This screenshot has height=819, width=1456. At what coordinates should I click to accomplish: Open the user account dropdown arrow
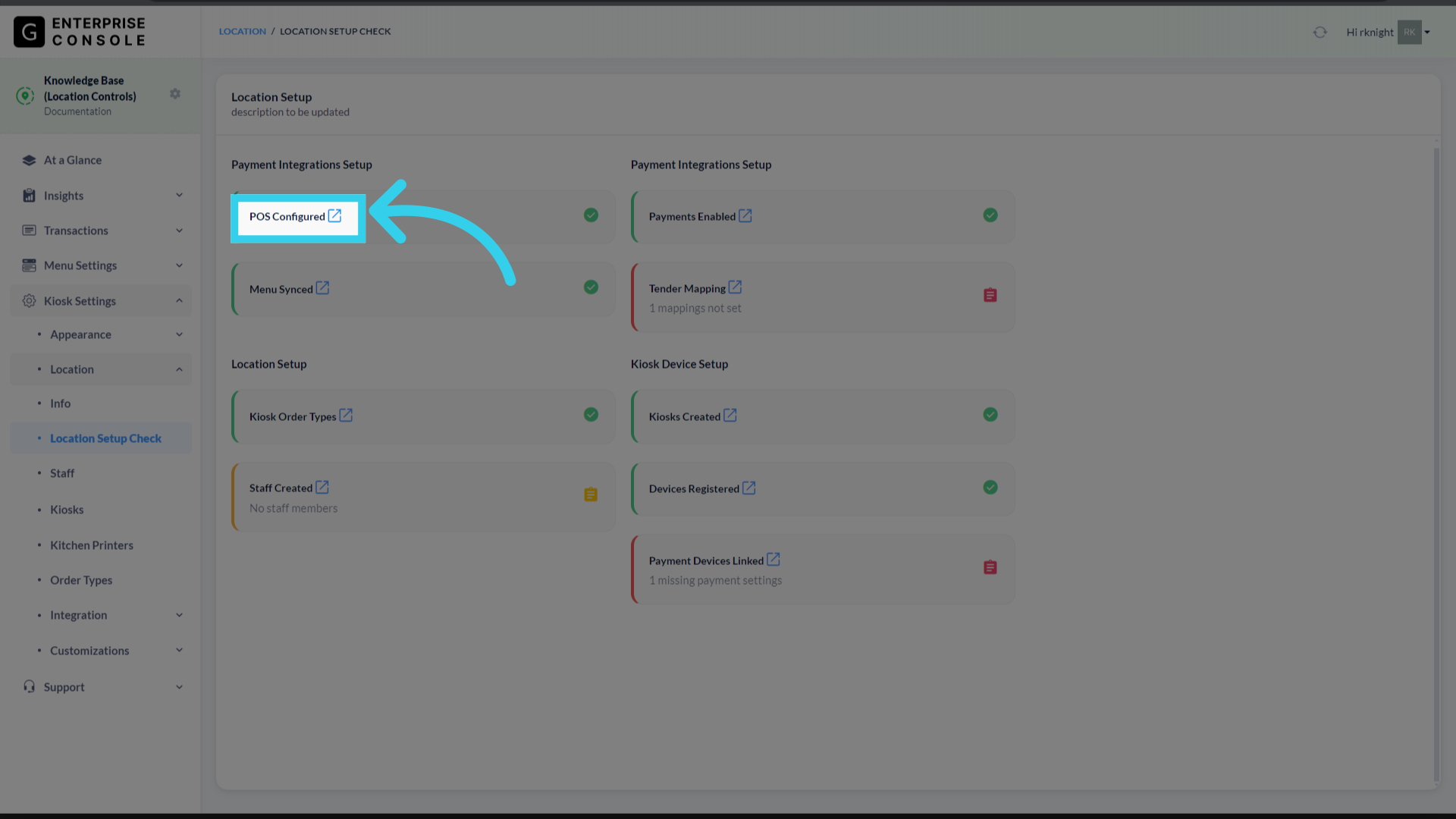1427,32
